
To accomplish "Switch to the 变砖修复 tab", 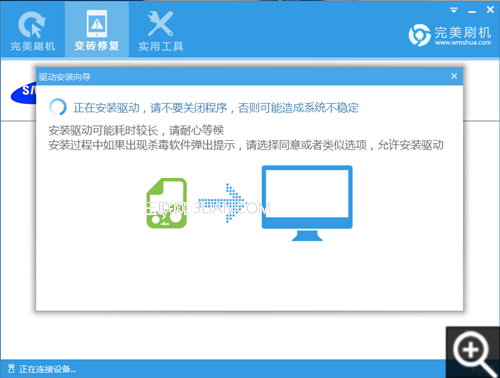I will [97, 30].
